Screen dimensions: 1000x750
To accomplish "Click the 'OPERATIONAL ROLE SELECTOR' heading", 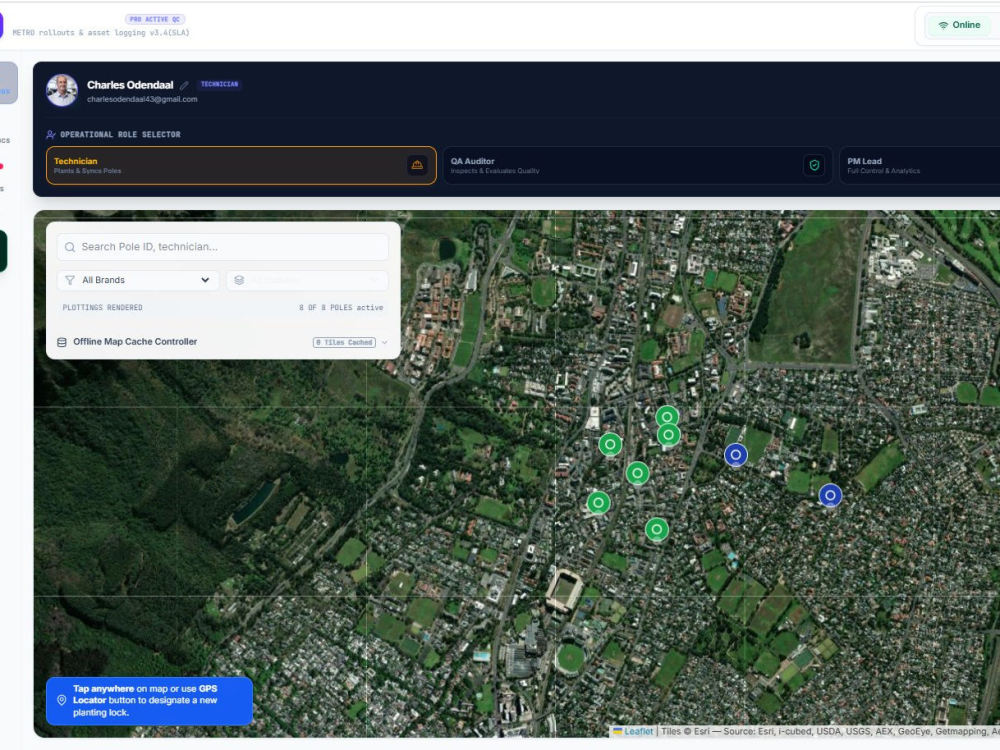I will click(121, 135).
